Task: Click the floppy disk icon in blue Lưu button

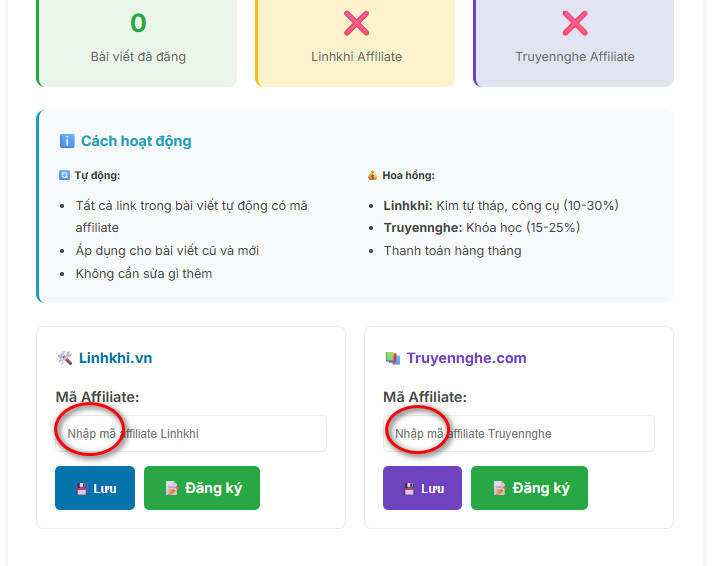Action: [x=82, y=489]
